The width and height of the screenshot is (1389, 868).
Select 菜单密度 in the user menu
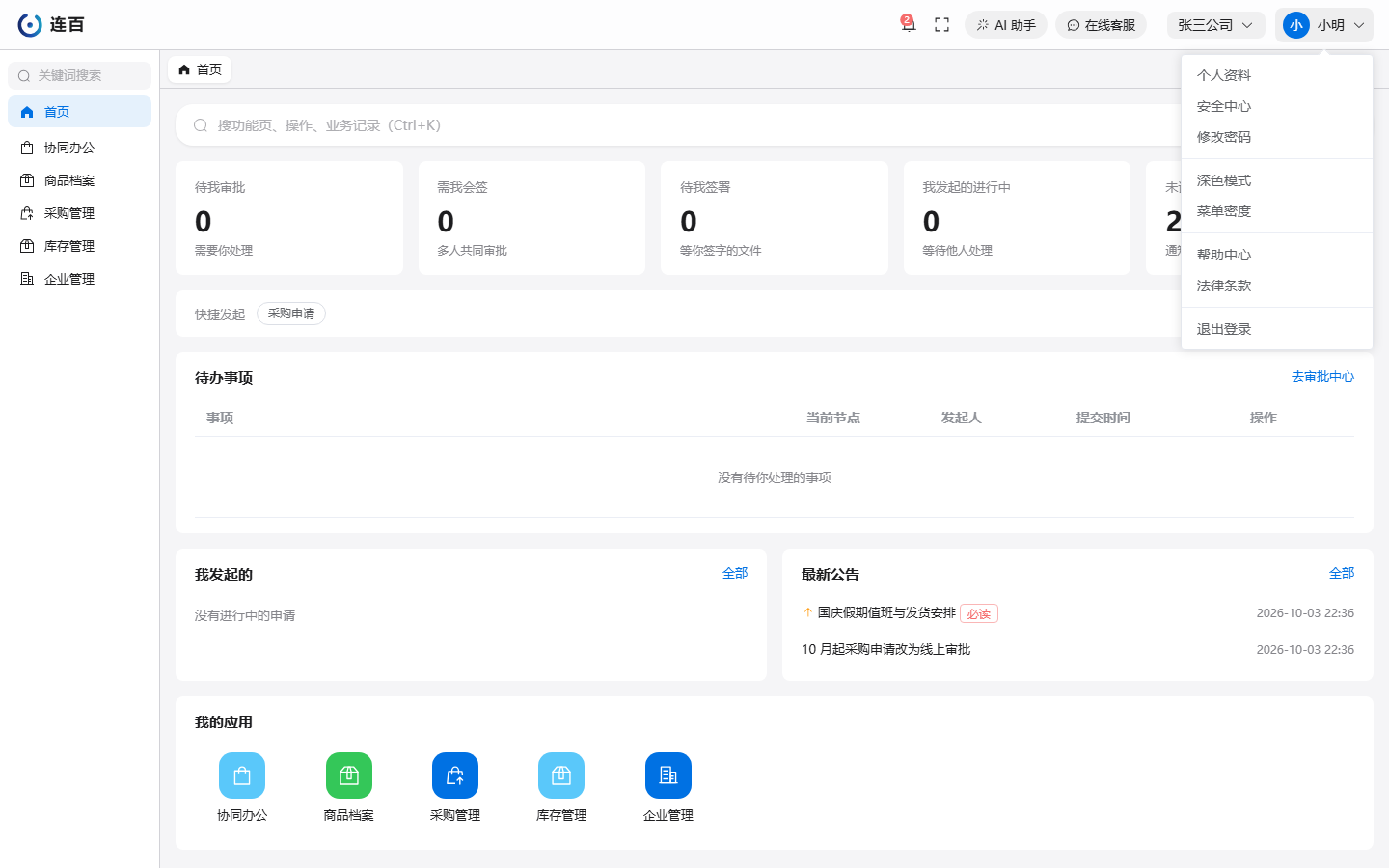(1277, 211)
